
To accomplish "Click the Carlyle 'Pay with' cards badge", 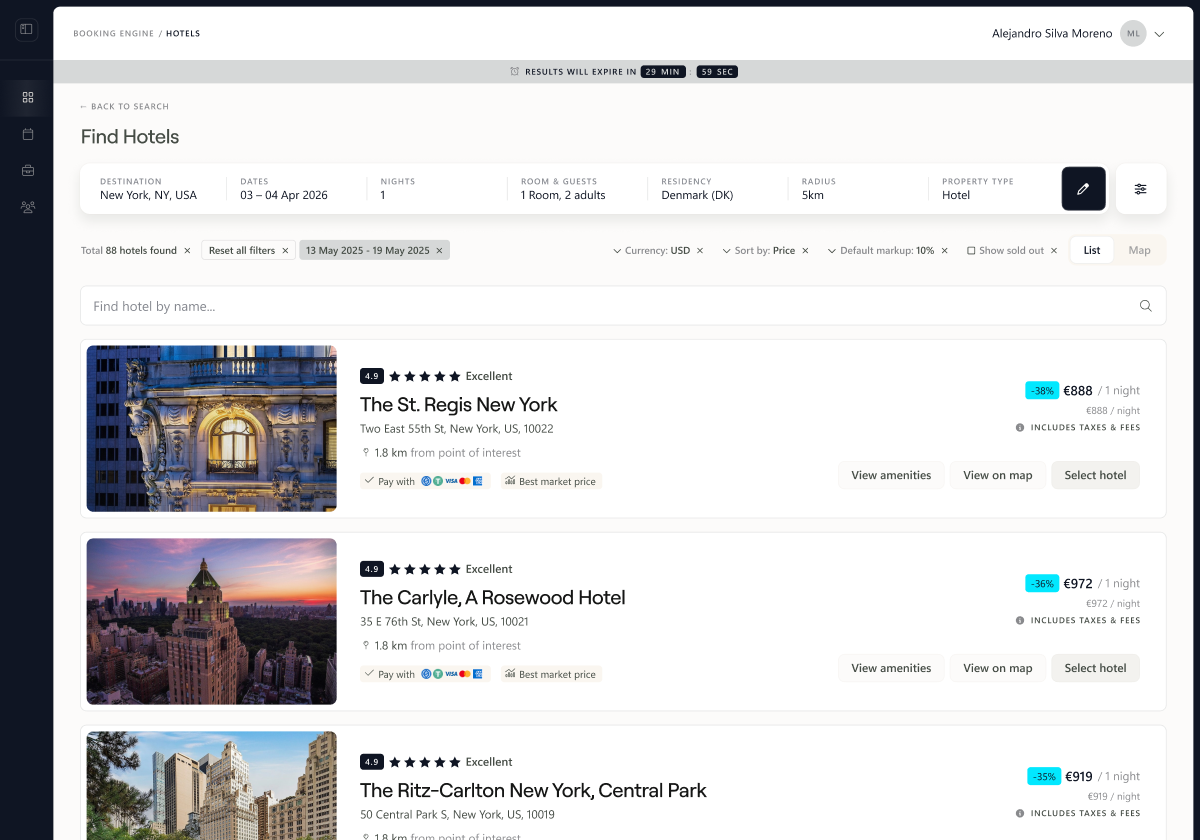I will click(425, 674).
